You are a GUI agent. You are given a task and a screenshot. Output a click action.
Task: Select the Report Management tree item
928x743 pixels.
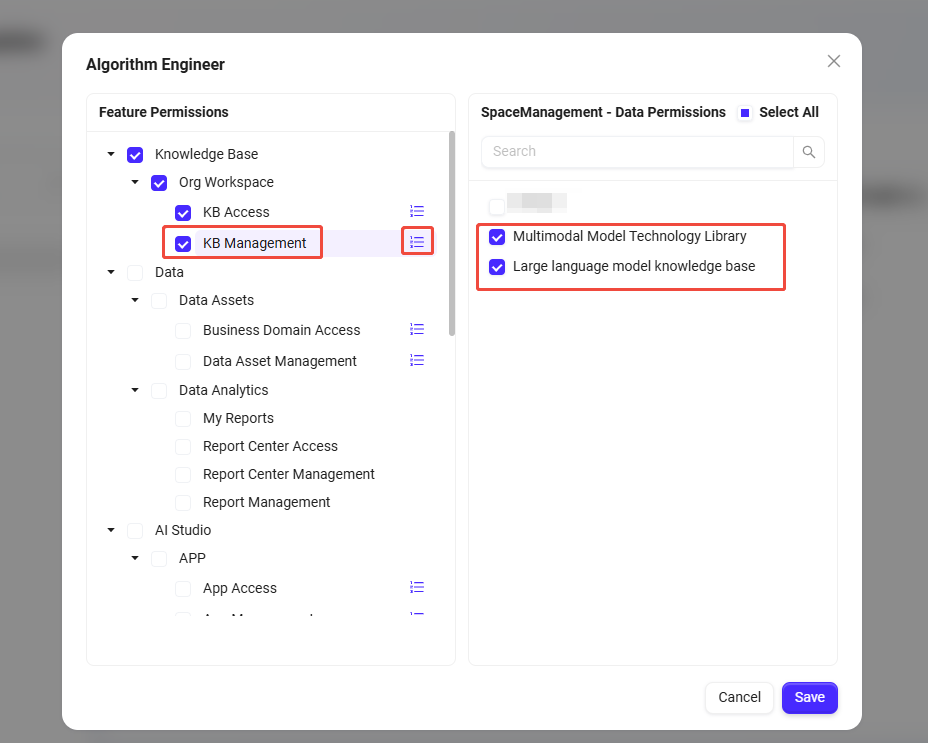(183, 502)
